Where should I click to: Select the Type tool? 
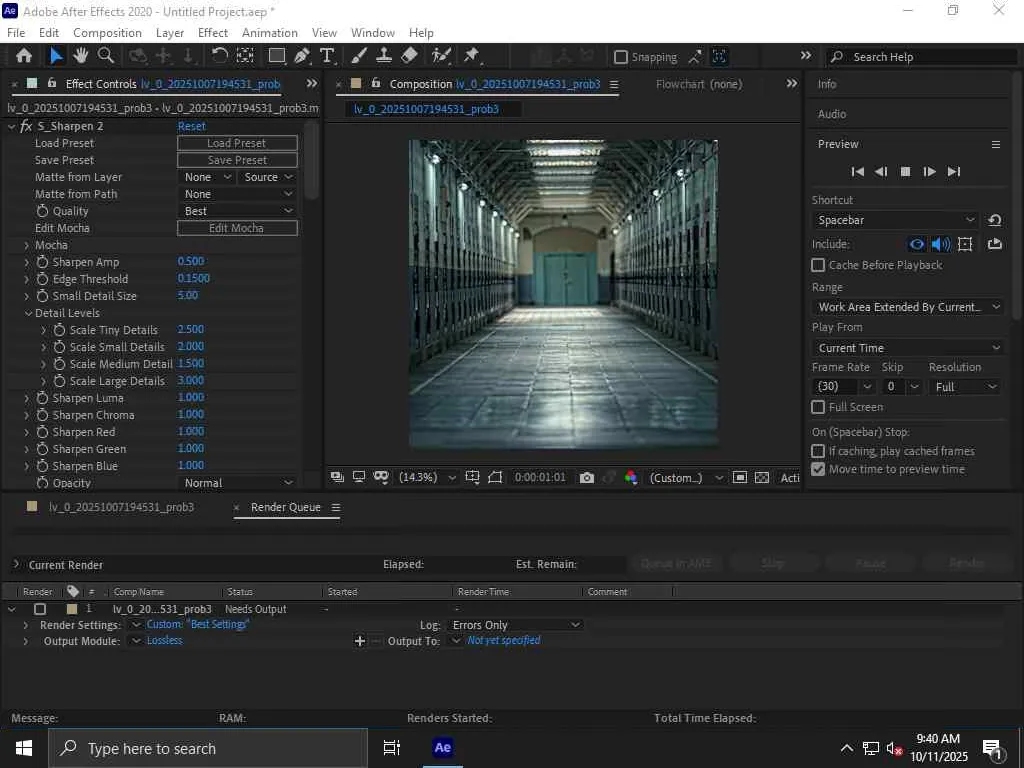click(326, 56)
